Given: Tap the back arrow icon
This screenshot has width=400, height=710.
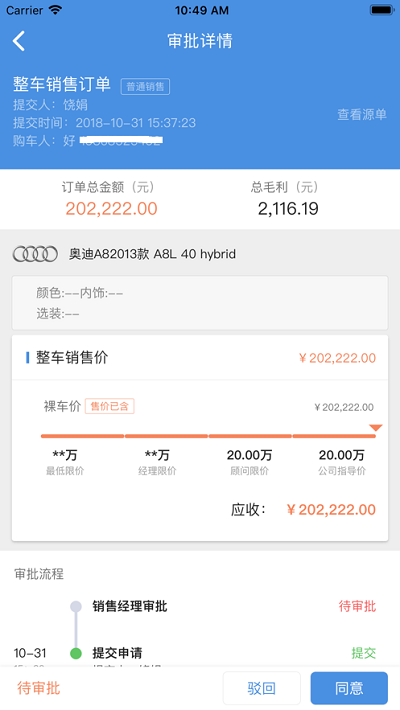Looking at the screenshot, I should tap(19, 41).
